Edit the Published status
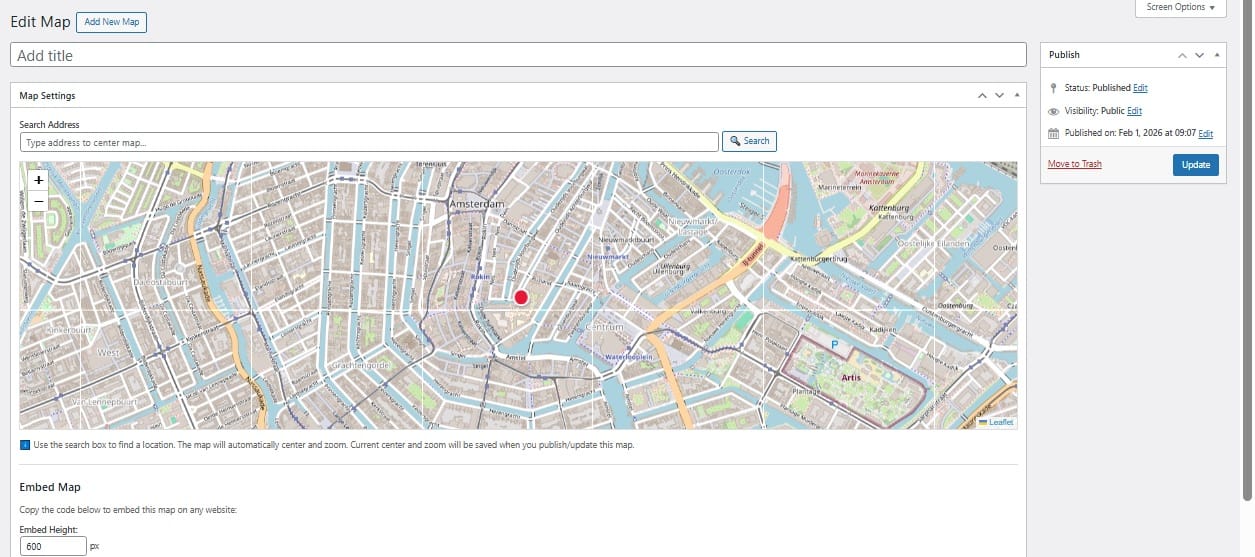The image size is (1255, 557). click(1140, 88)
